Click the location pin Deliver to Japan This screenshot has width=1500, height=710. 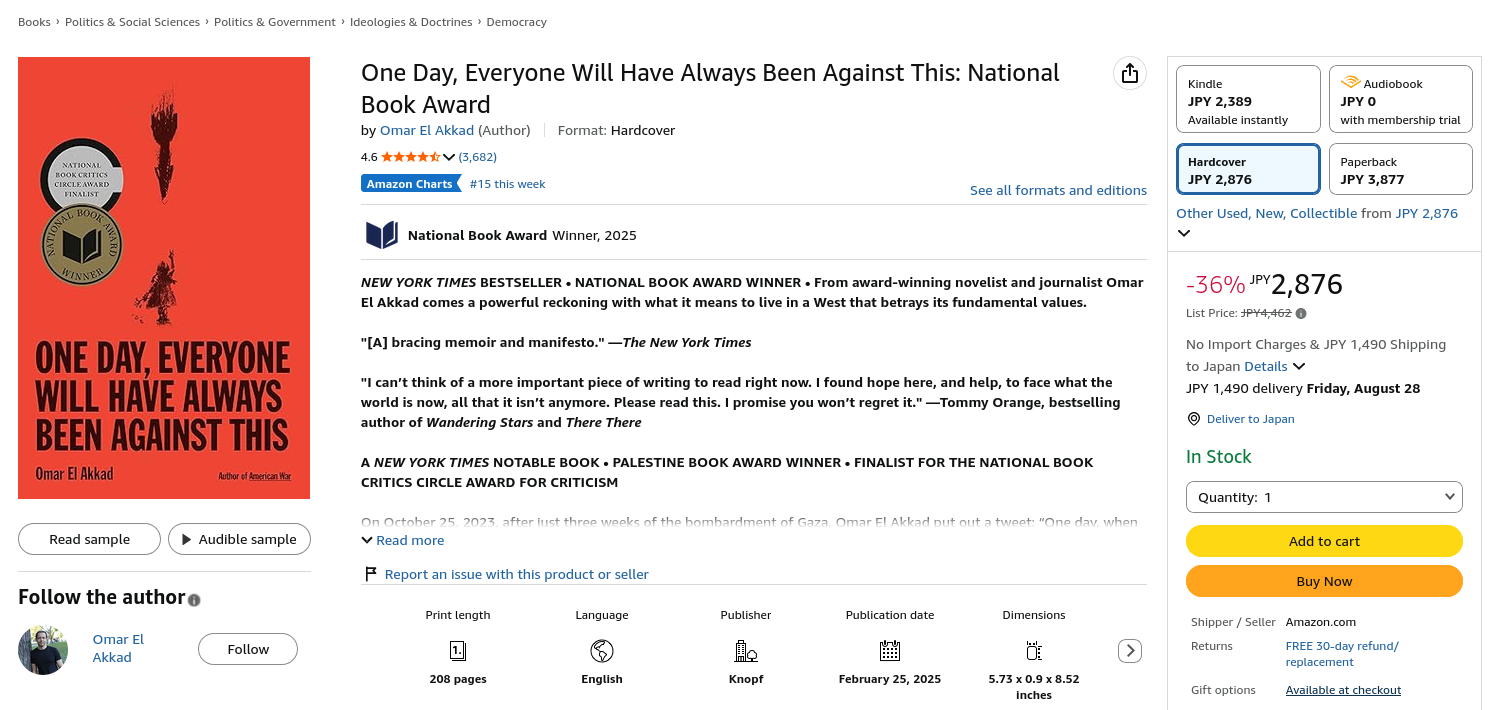(x=1193, y=419)
